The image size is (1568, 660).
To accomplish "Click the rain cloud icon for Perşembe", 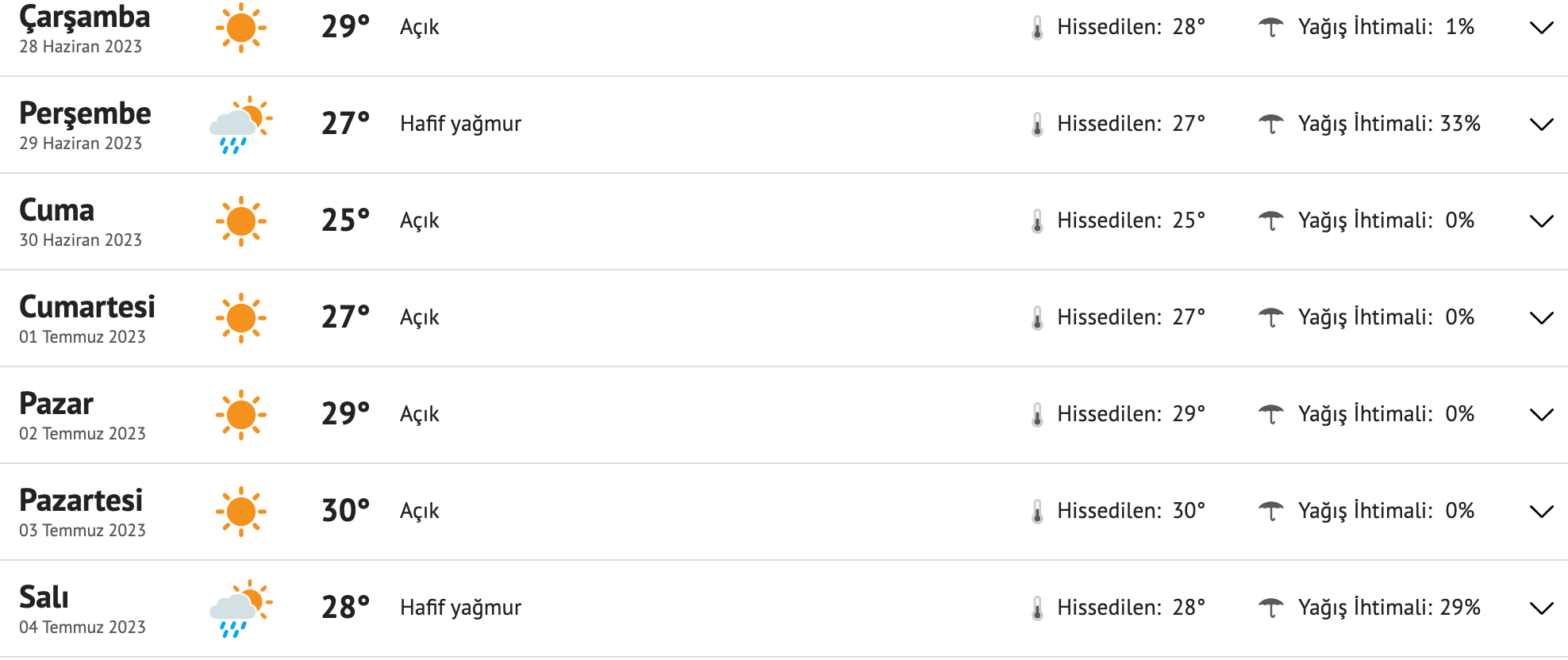I will click(x=240, y=125).
